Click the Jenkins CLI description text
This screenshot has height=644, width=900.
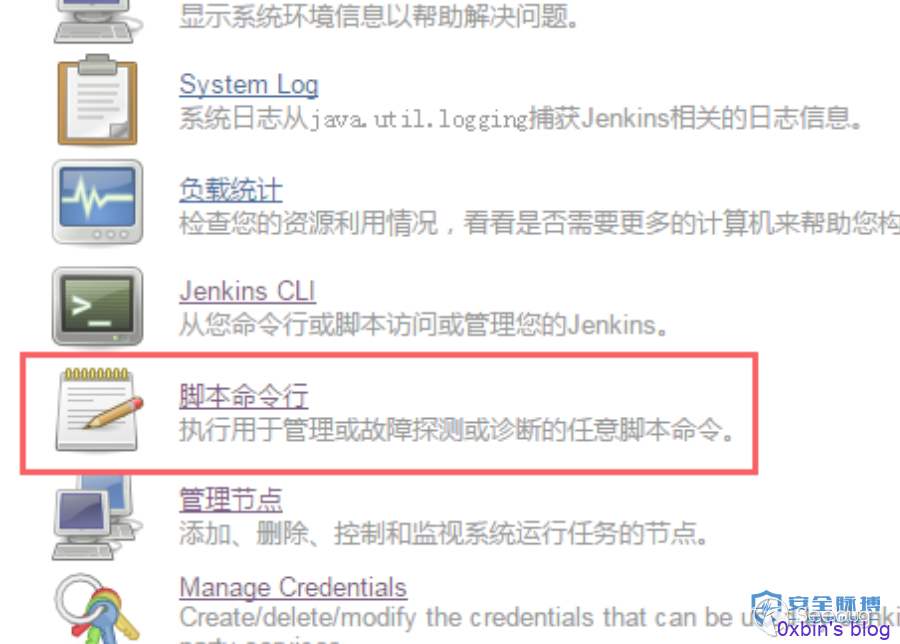click(424, 325)
